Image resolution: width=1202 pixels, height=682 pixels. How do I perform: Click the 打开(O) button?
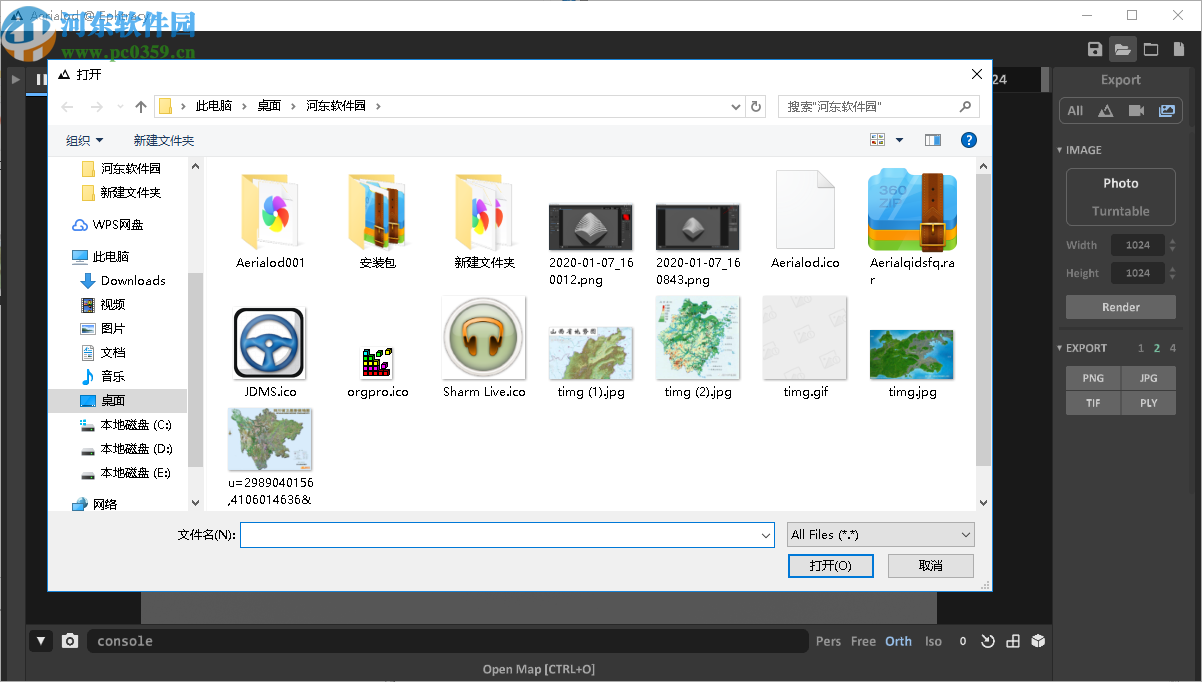(830, 566)
